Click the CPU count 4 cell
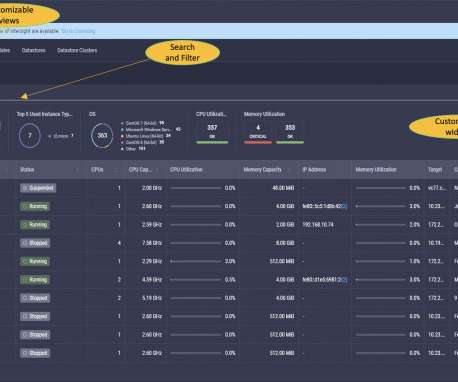This screenshot has height=382, width=458. pos(119,243)
